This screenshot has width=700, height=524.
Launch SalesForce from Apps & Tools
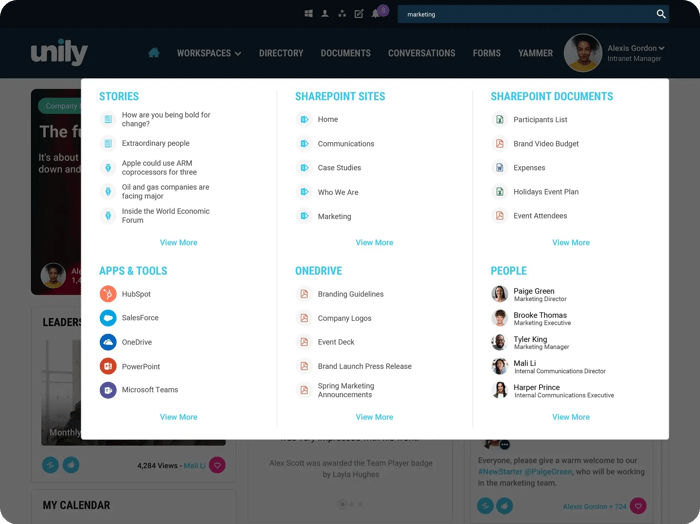(x=108, y=318)
